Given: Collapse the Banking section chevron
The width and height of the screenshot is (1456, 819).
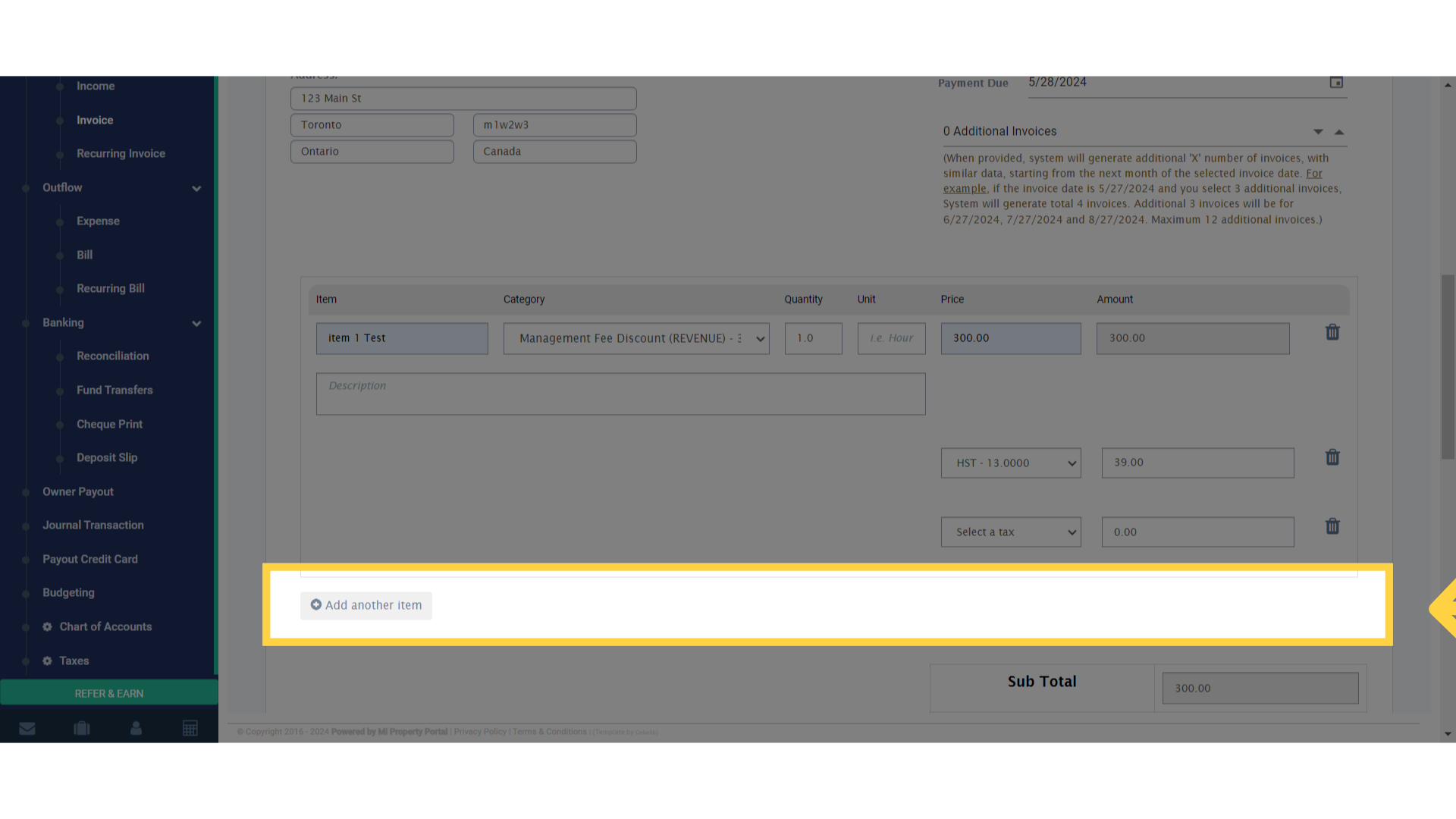Looking at the screenshot, I should click(x=196, y=323).
